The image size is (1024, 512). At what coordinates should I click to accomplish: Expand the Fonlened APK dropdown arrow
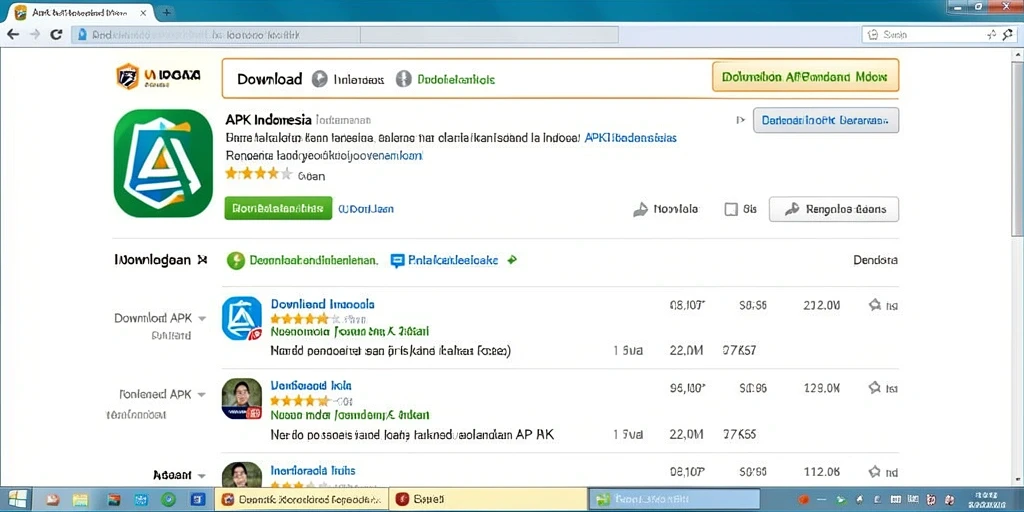(x=202, y=395)
